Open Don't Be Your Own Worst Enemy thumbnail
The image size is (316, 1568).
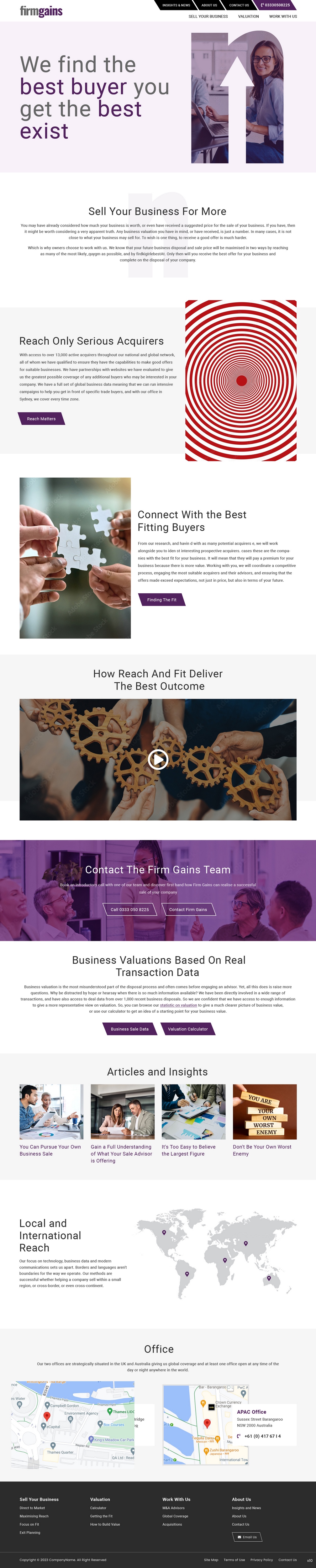point(265,1111)
